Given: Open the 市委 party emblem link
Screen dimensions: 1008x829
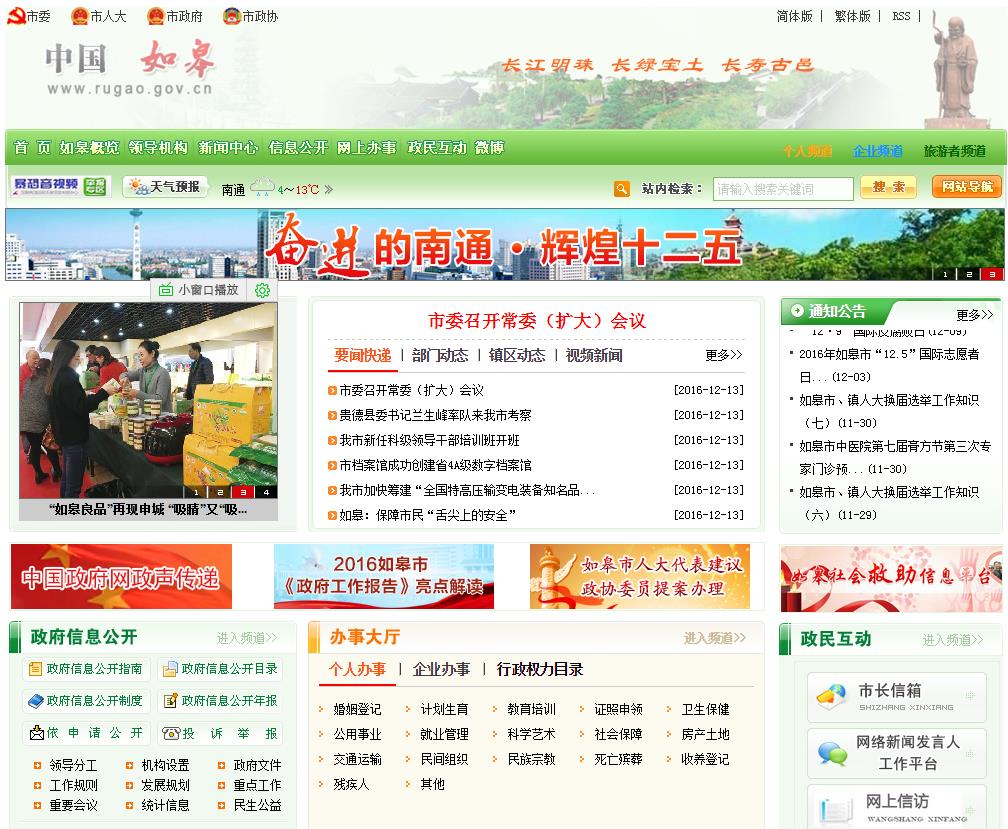Looking at the screenshot, I should [29, 16].
